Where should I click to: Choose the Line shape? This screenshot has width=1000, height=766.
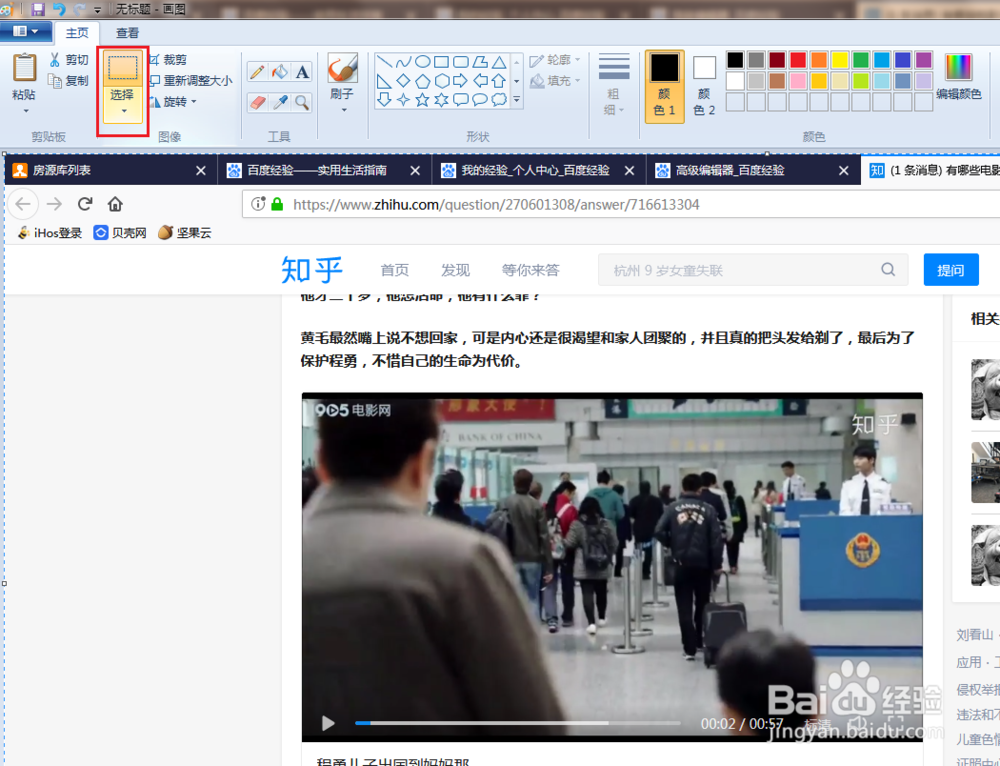tap(384, 62)
